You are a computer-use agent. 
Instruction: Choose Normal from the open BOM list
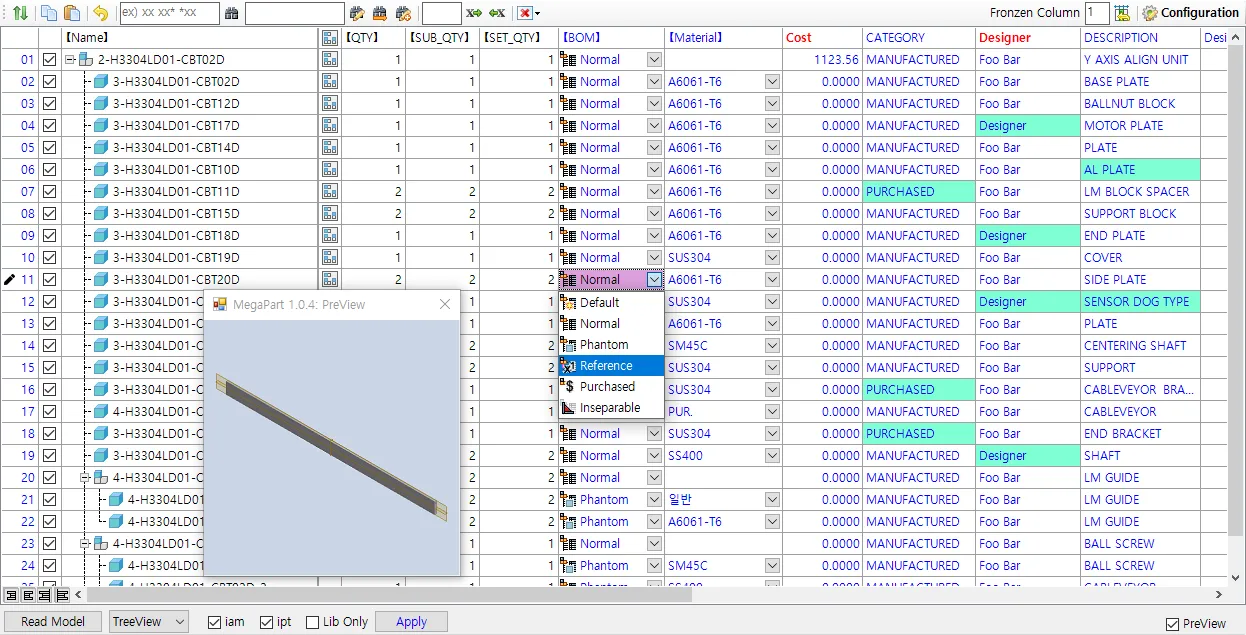click(x=611, y=323)
